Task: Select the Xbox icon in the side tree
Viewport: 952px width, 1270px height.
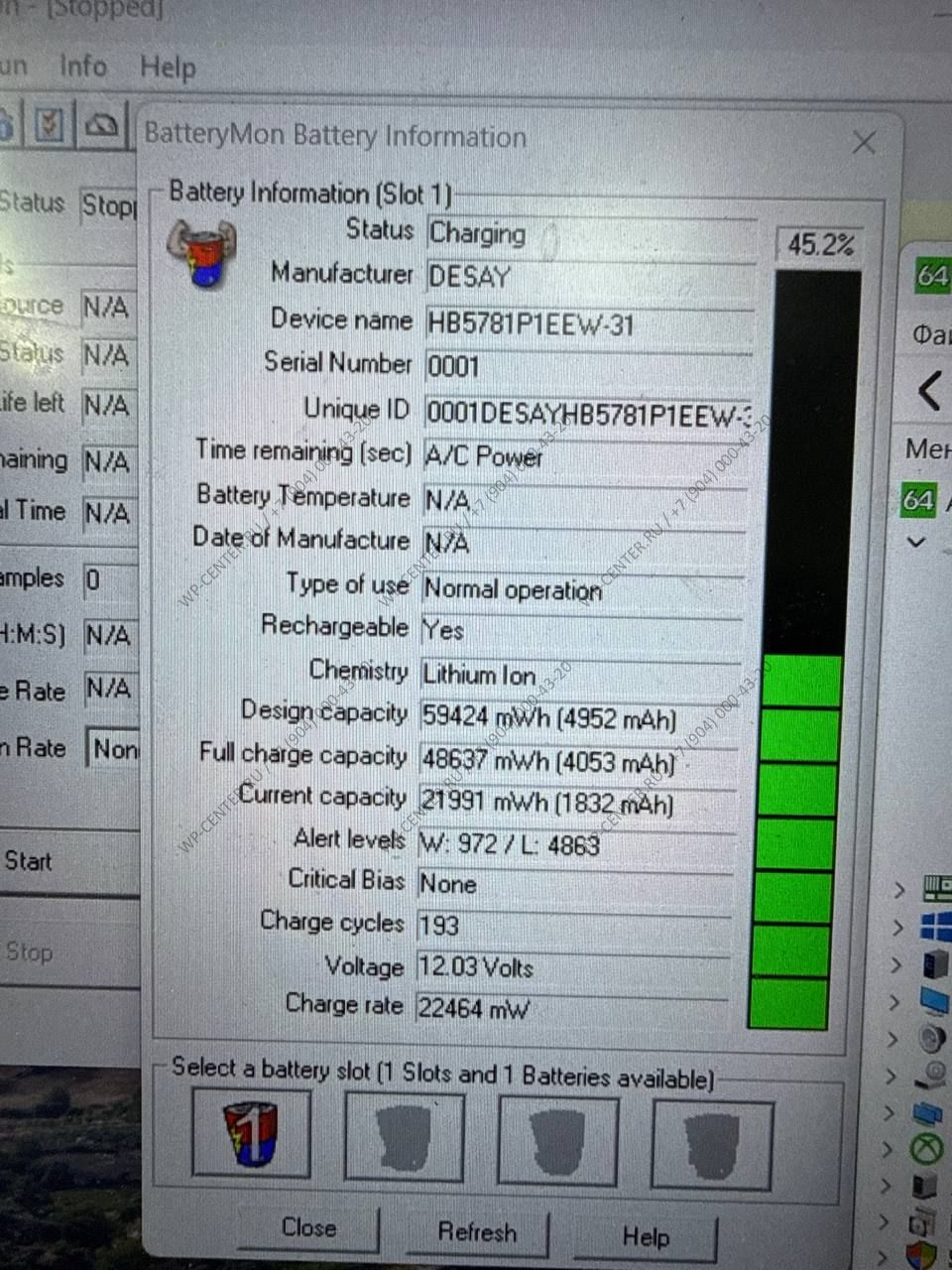Action: [x=925, y=1149]
